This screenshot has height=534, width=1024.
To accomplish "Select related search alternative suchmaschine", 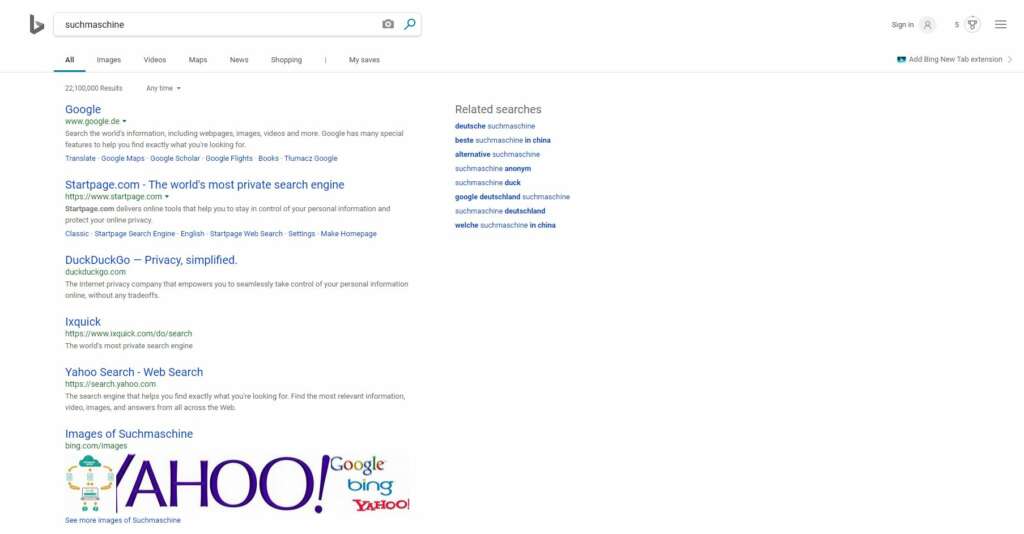I will pos(498,155).
